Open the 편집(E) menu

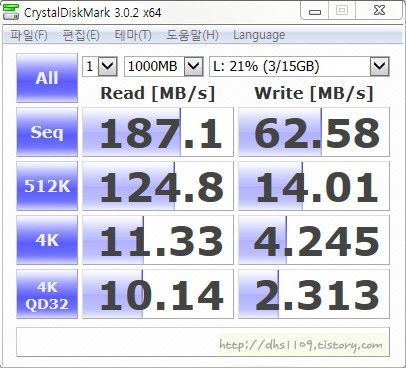point(81,35)
